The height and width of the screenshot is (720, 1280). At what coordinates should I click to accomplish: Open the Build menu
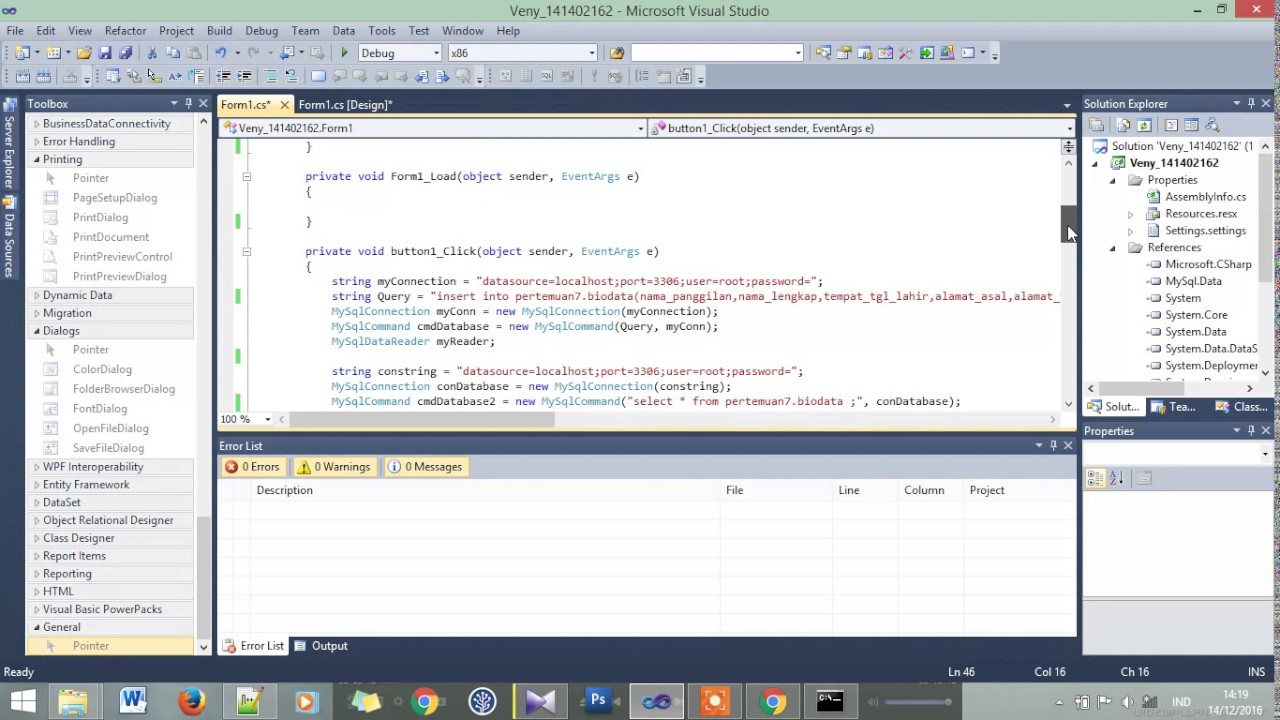[x=219, y=31]
